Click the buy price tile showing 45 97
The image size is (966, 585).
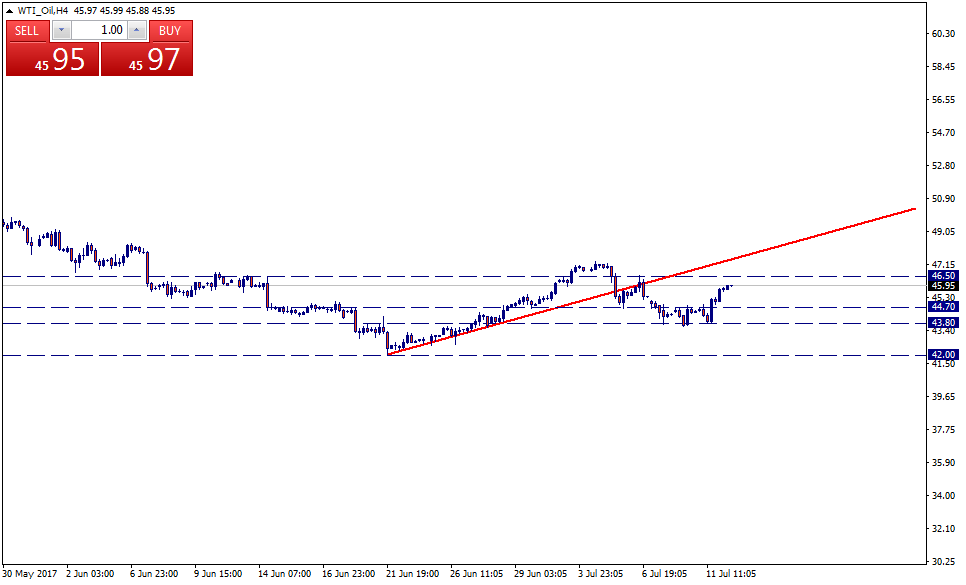point(146,59)
